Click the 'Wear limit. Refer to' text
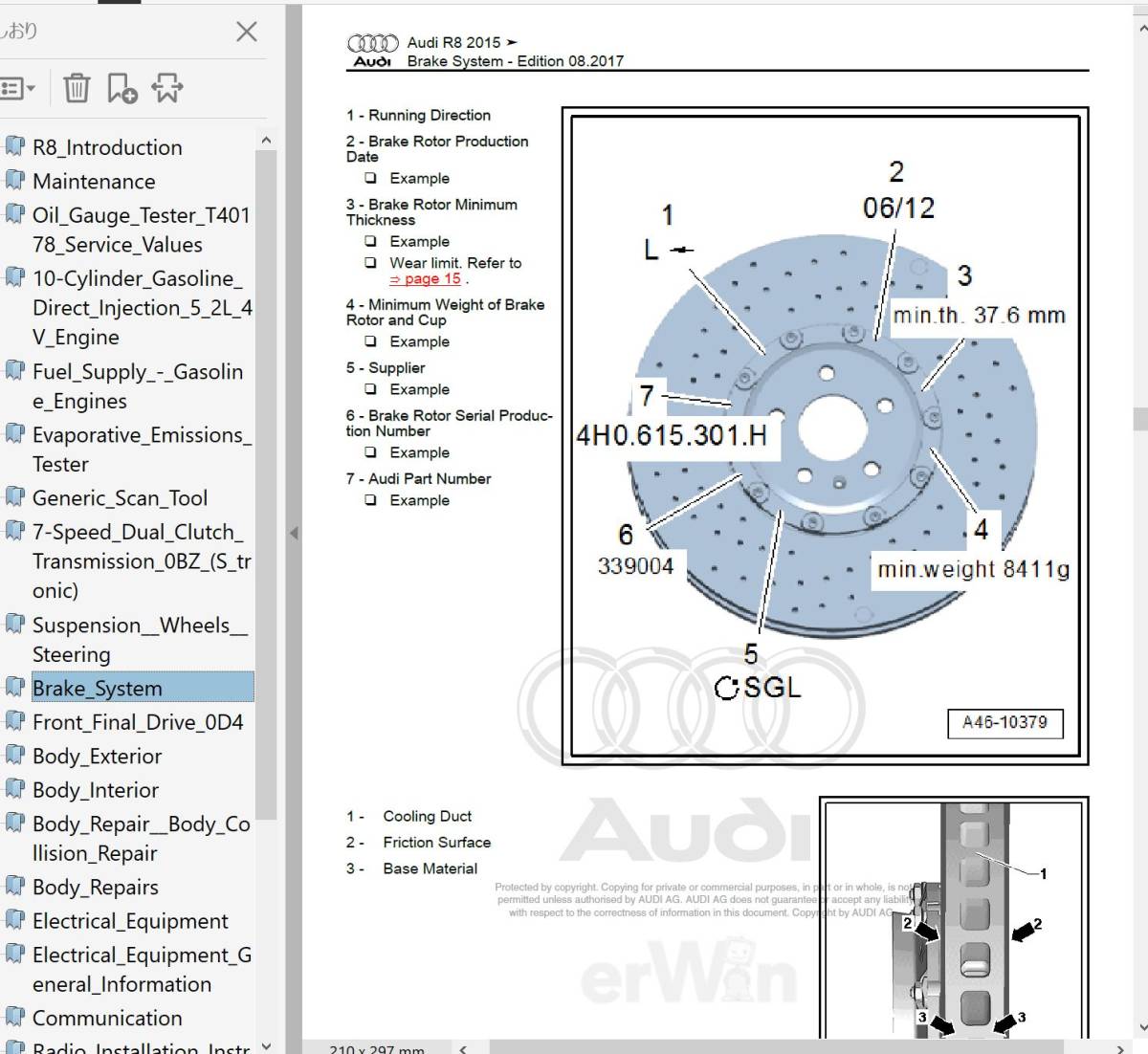1148x1054 pixels. click(455, 263)
